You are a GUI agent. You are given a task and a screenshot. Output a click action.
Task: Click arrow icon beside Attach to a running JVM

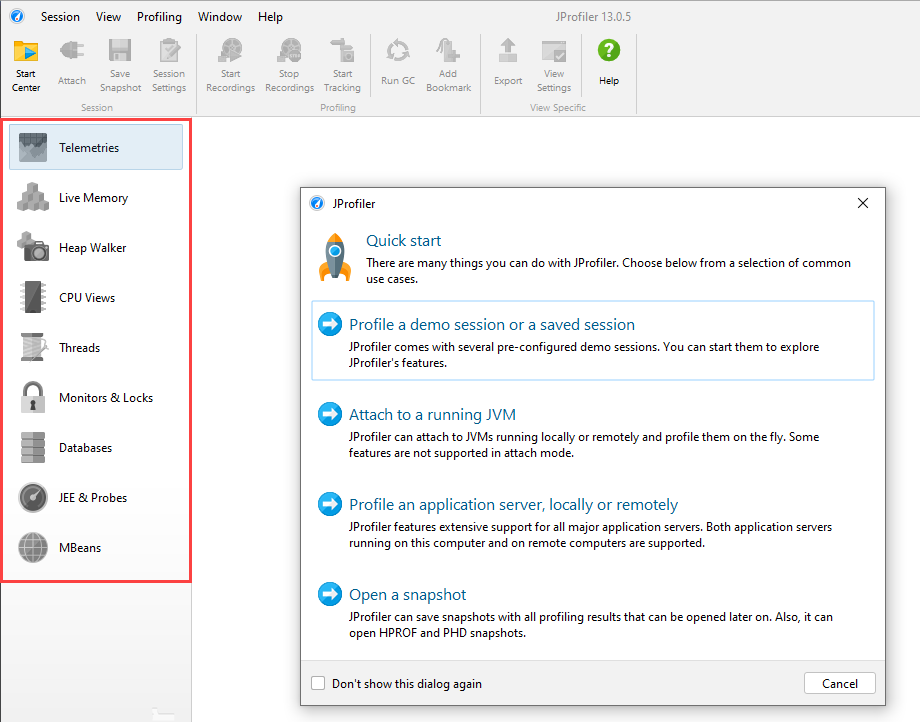coord(330,414)
